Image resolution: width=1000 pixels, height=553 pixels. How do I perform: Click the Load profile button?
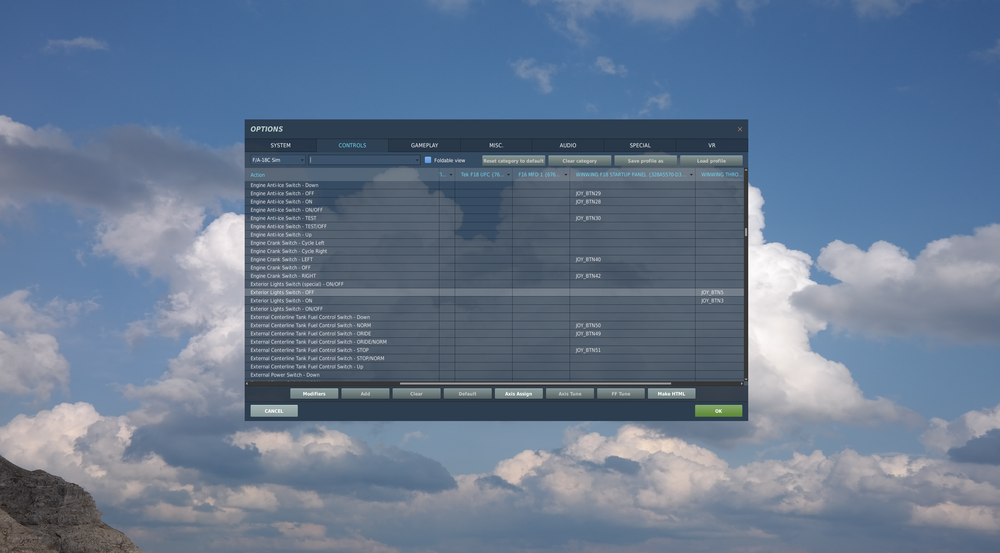tap(711, 161)
